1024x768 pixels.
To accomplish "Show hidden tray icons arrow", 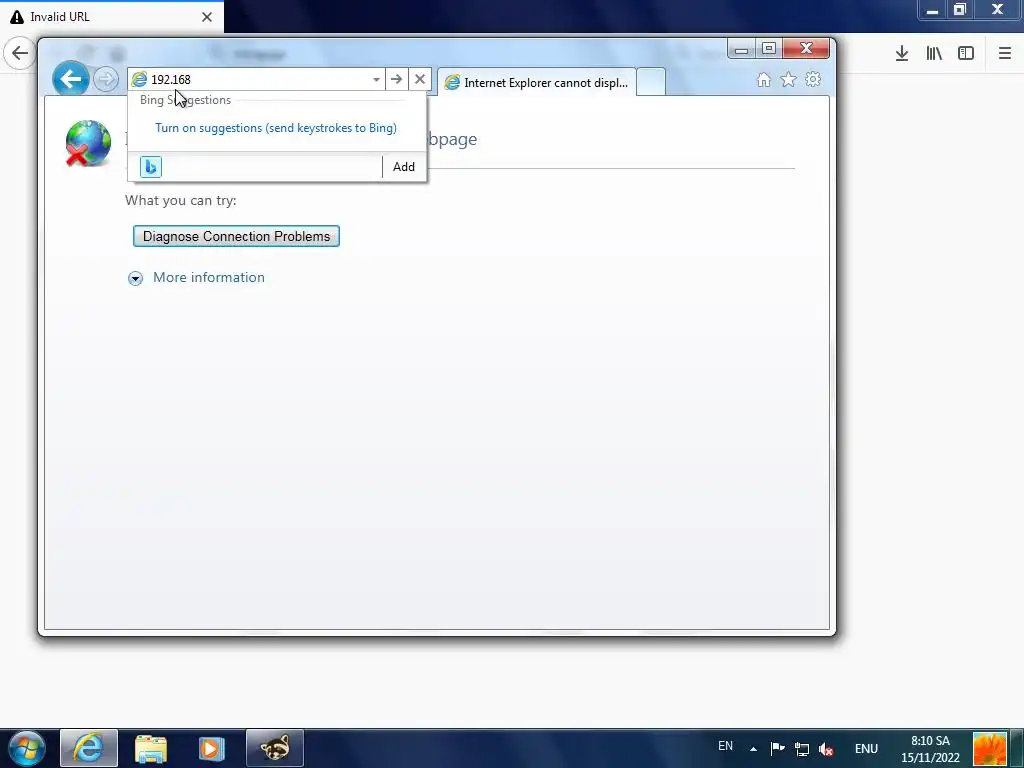I will tap(753, 749).
